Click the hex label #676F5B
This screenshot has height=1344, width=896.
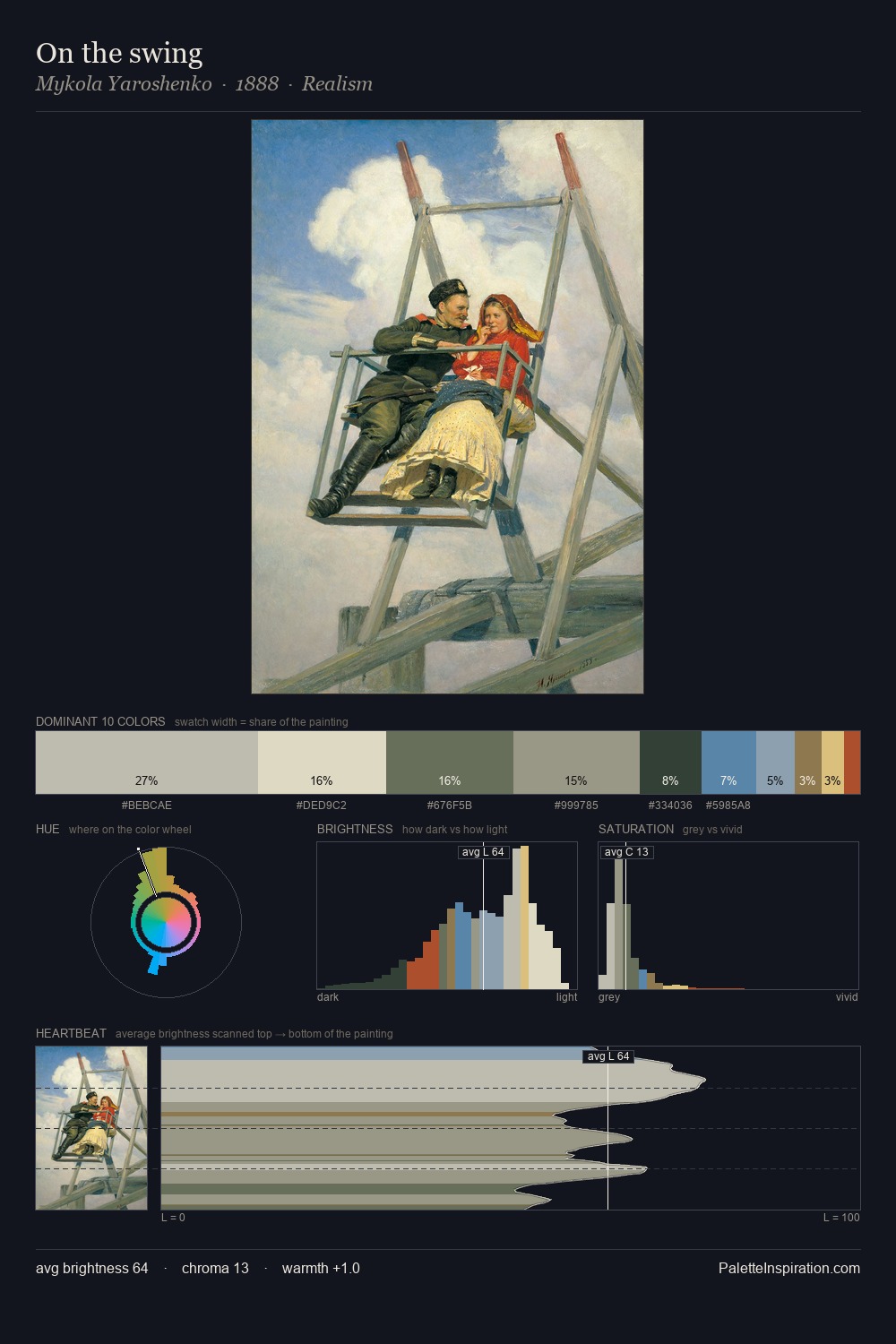tap(450, 806)
